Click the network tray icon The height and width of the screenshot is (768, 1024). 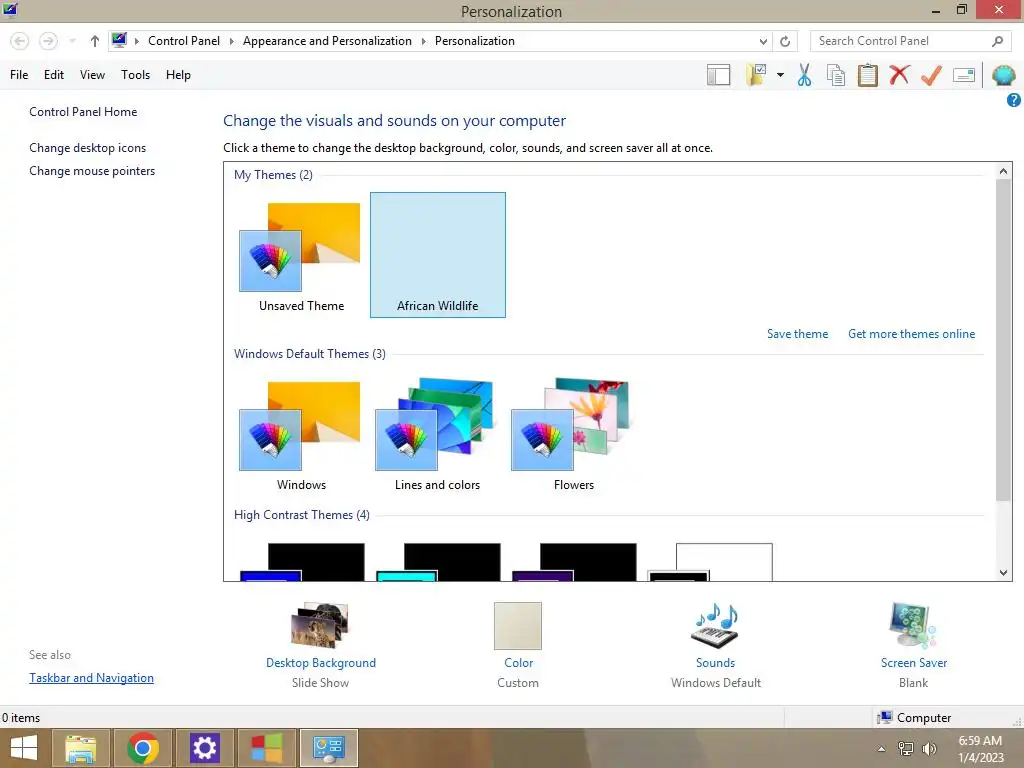[906, 749]
